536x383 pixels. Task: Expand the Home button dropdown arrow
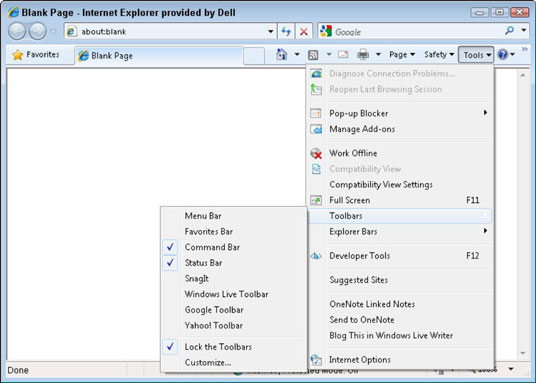297,54
